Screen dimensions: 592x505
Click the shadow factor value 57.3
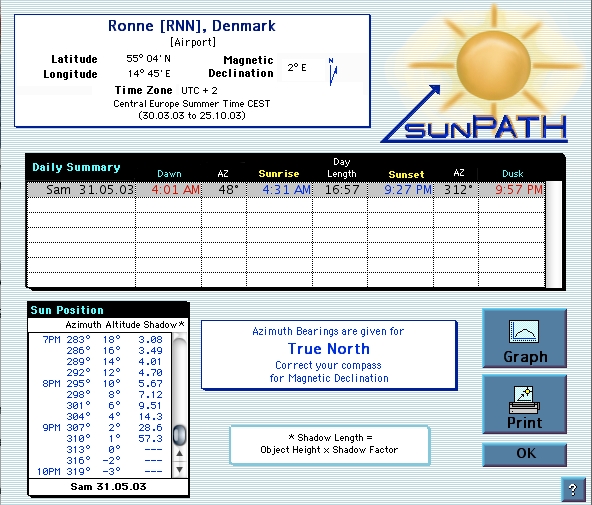(x=150, y=439)
